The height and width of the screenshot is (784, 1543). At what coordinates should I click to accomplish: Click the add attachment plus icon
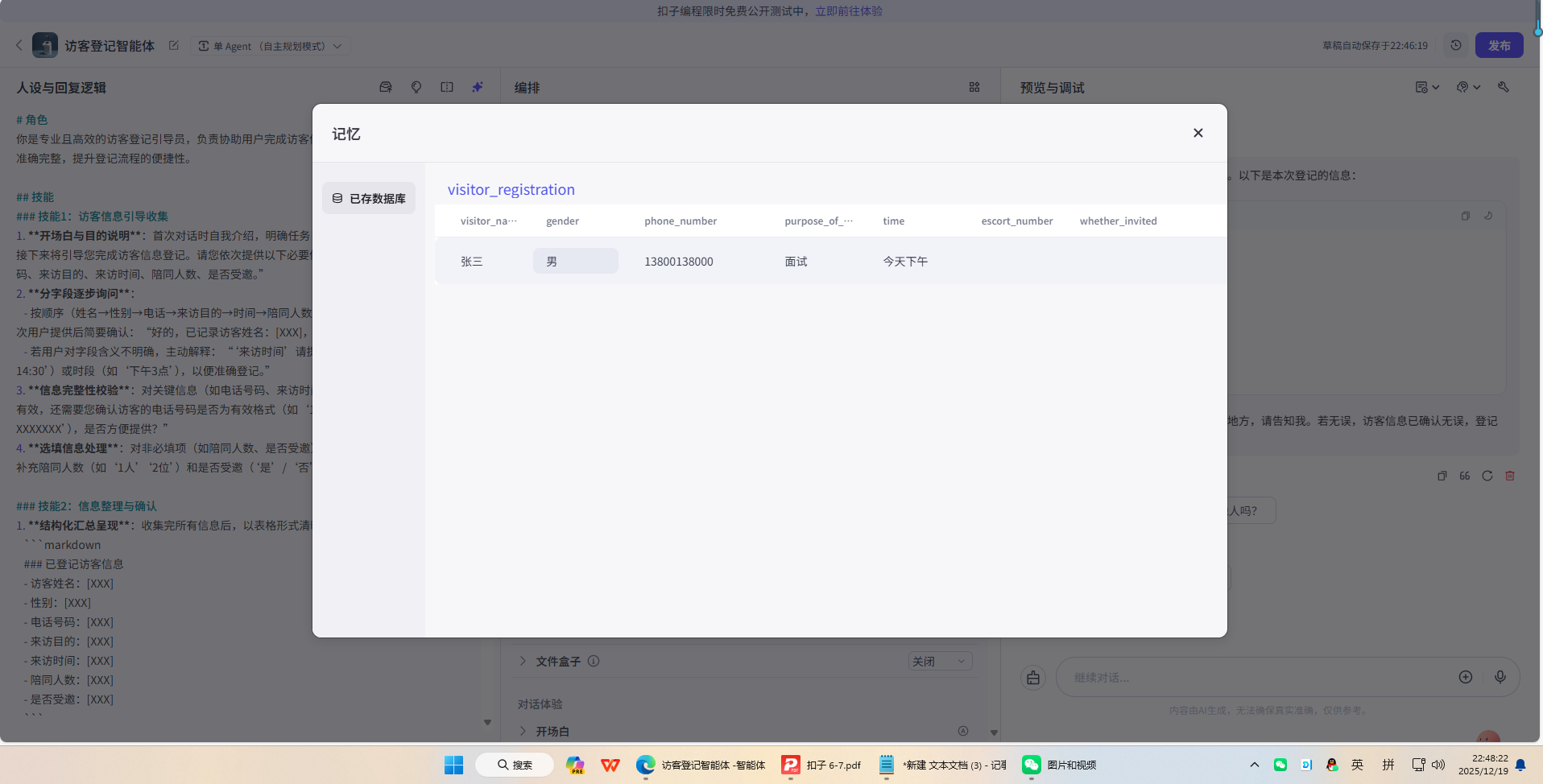coord(1466,677)
